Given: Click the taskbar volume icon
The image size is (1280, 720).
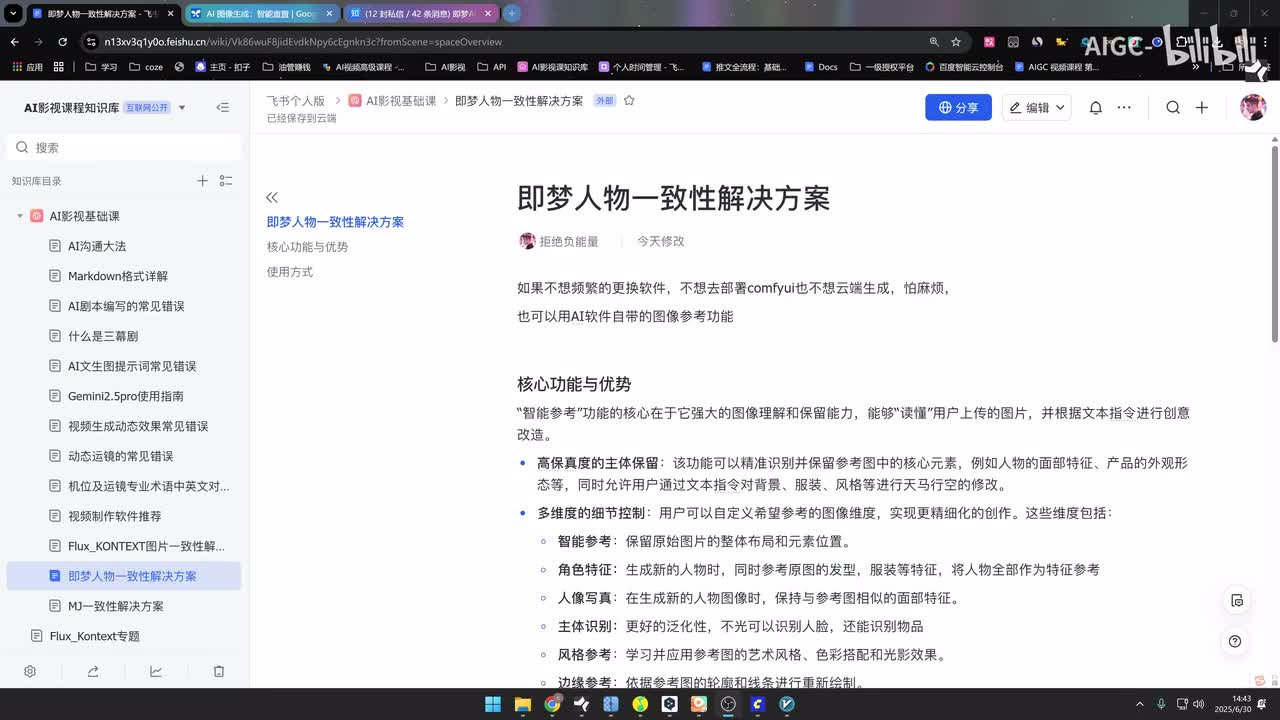Looking at the screenshot, I should [x=1197, y=704].
